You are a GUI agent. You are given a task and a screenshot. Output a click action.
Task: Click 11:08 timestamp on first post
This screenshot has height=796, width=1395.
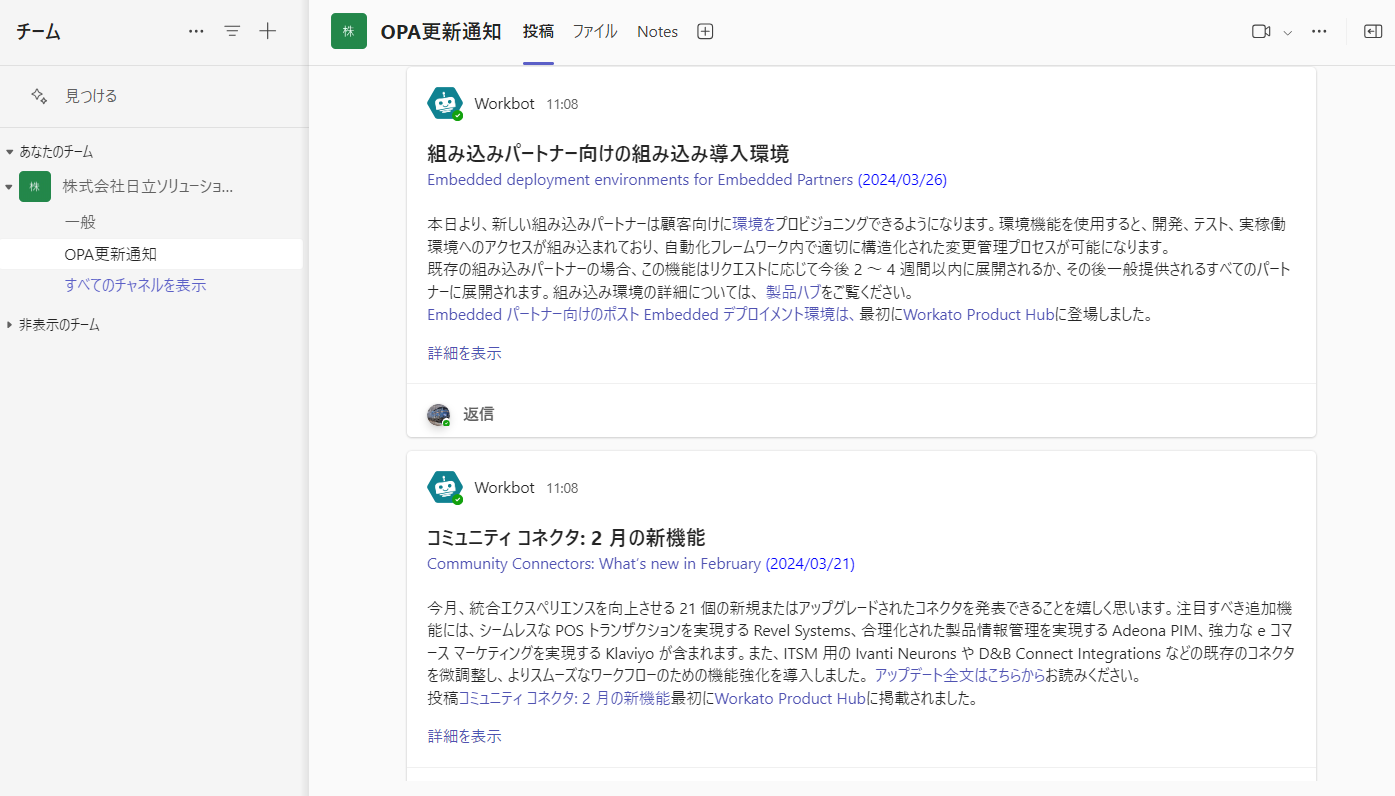[562, 104]
